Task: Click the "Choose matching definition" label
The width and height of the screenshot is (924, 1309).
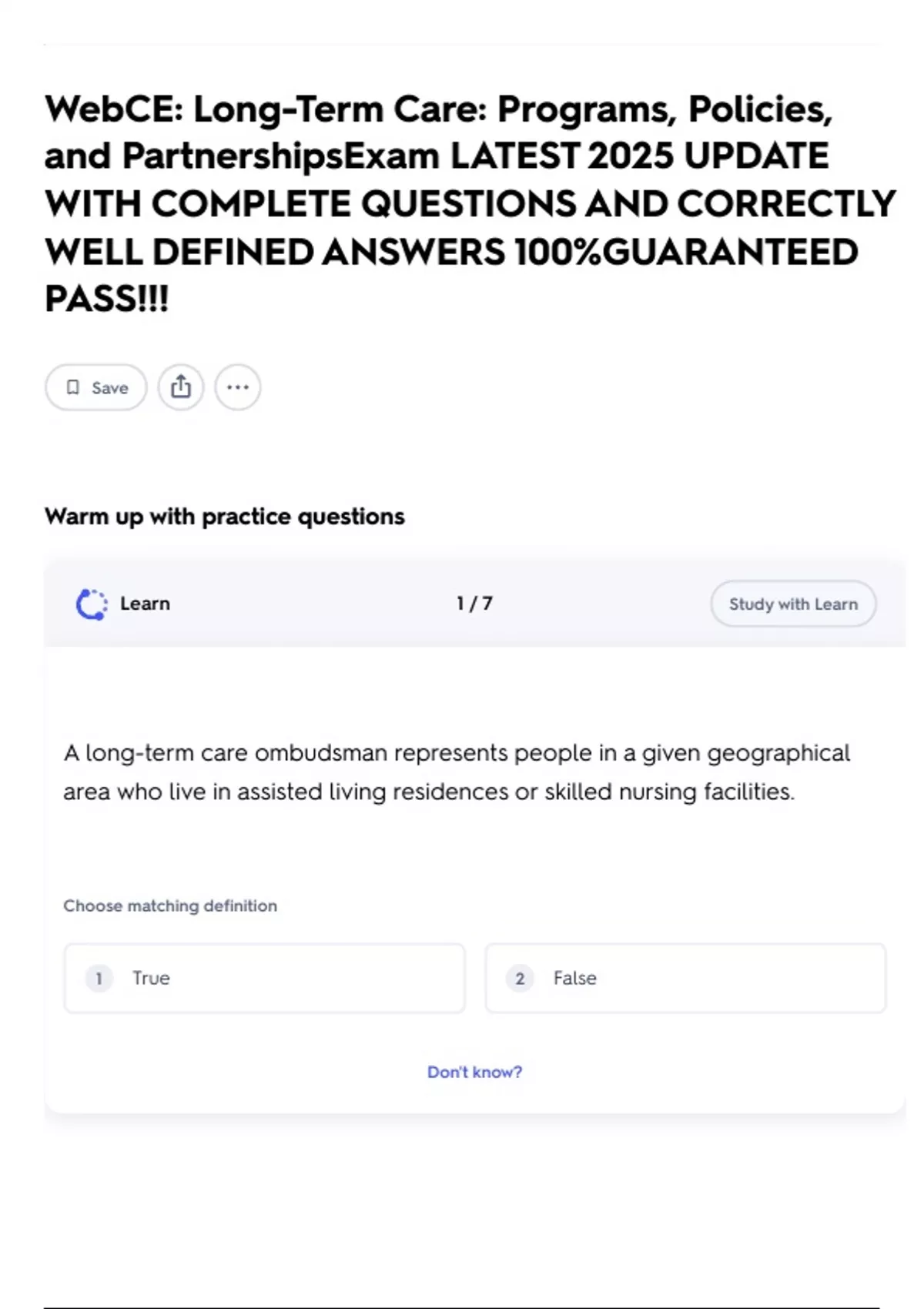Action: (170, 906)
